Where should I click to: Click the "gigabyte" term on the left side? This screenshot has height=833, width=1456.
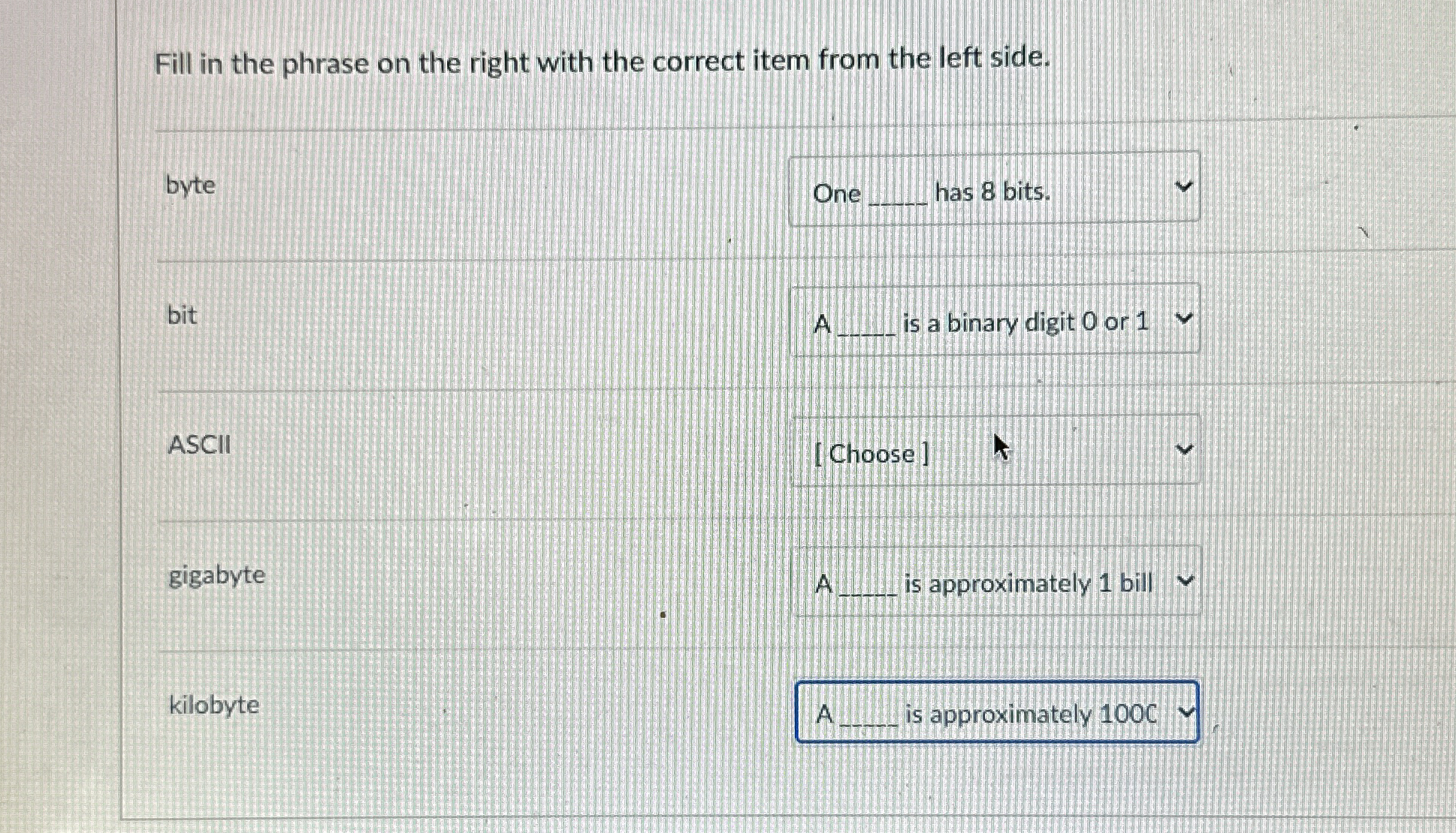coord(216,576)
